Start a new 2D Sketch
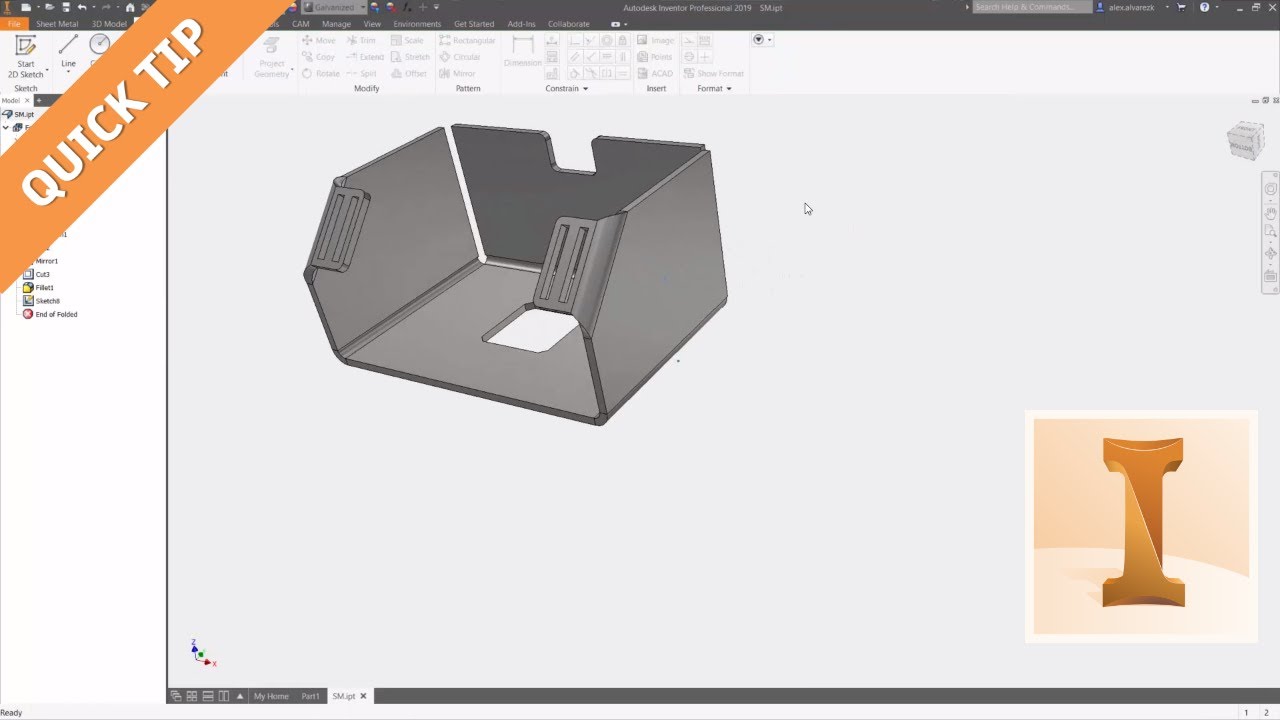This screenshot has height=720, width=1280. (26, 56)
